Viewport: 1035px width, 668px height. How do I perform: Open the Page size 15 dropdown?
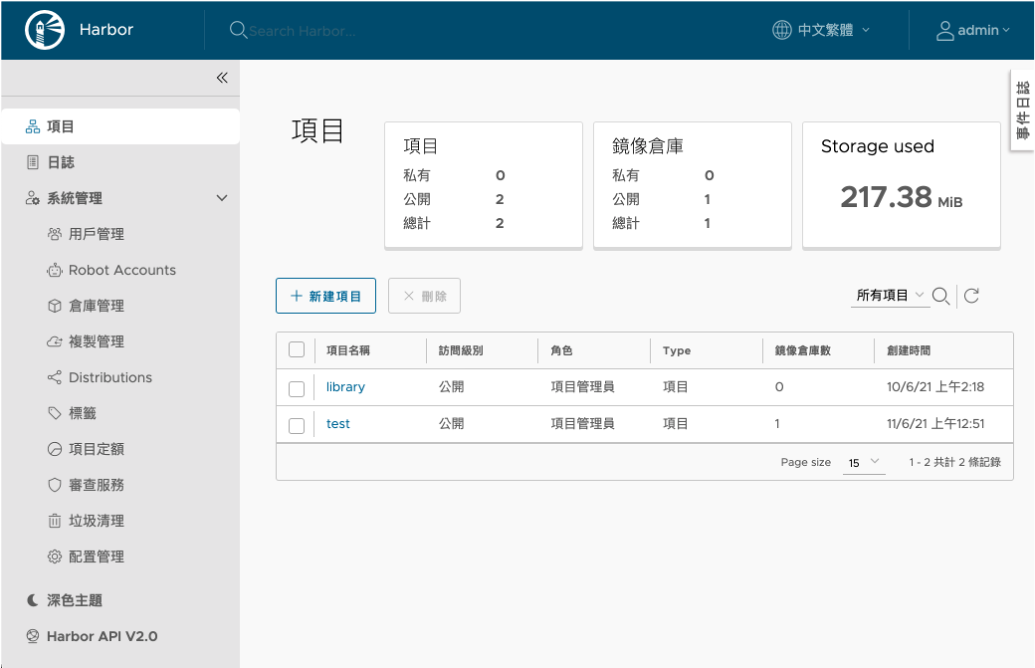[x=863, y=463]
